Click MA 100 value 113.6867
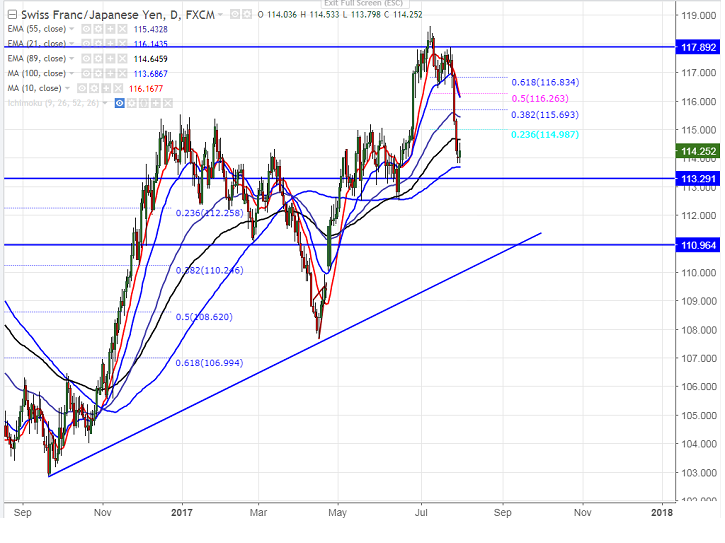Screen dimensions: 725x543 151,74
